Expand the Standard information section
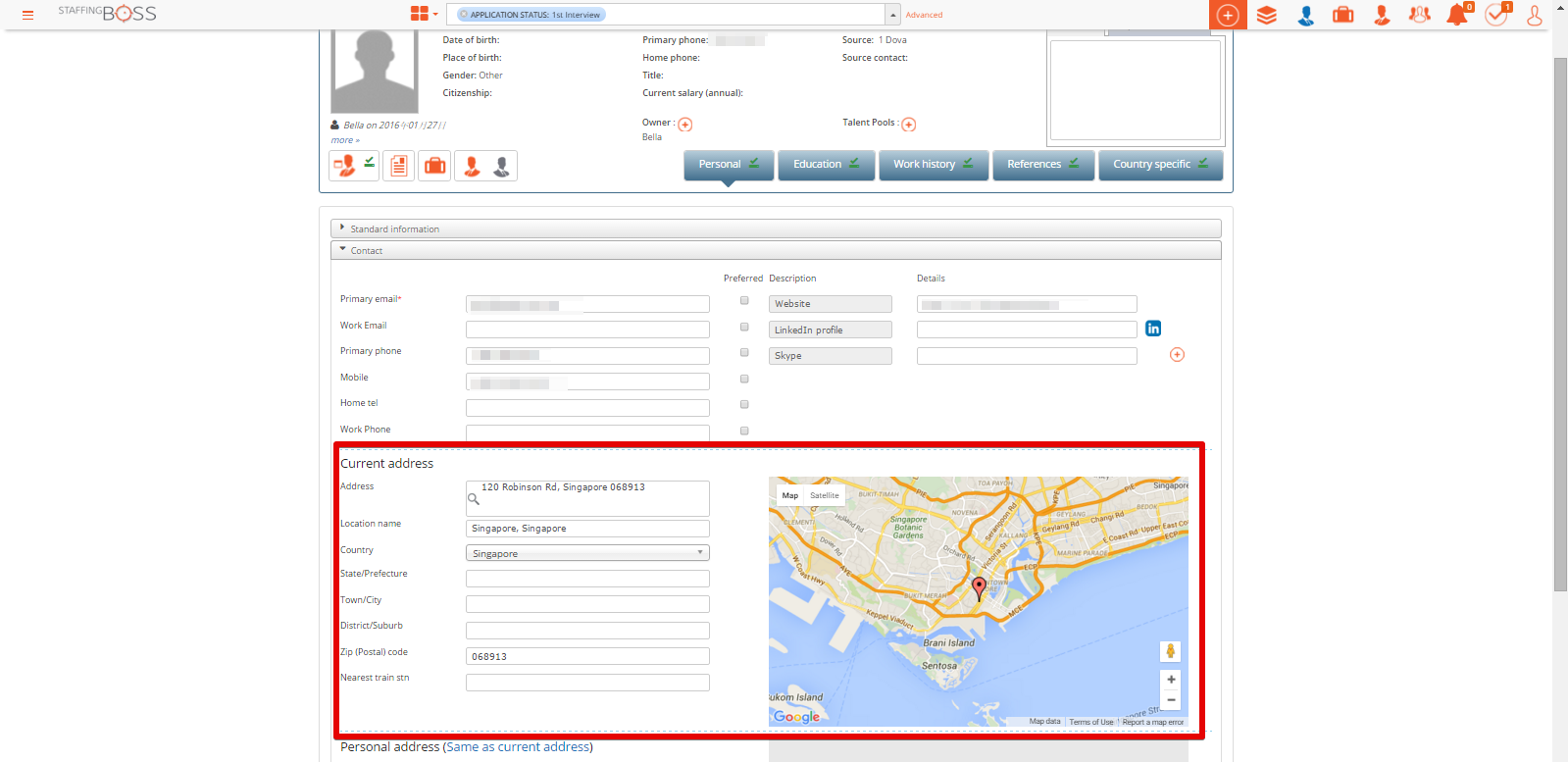Screen dimensions: 1568x762 [776, 229]
